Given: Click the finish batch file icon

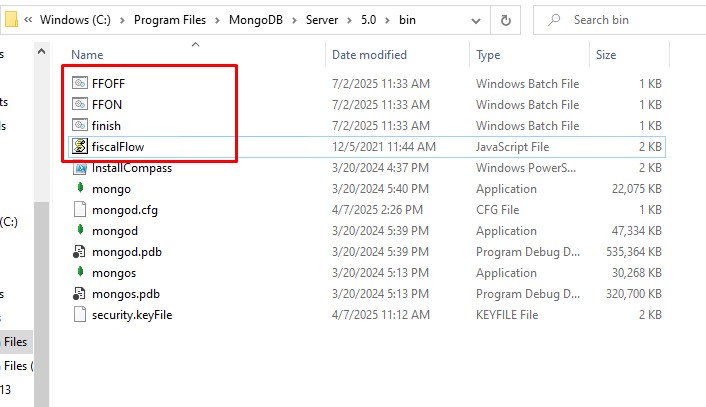Looking at the screenshot, I should coord(81,125).
